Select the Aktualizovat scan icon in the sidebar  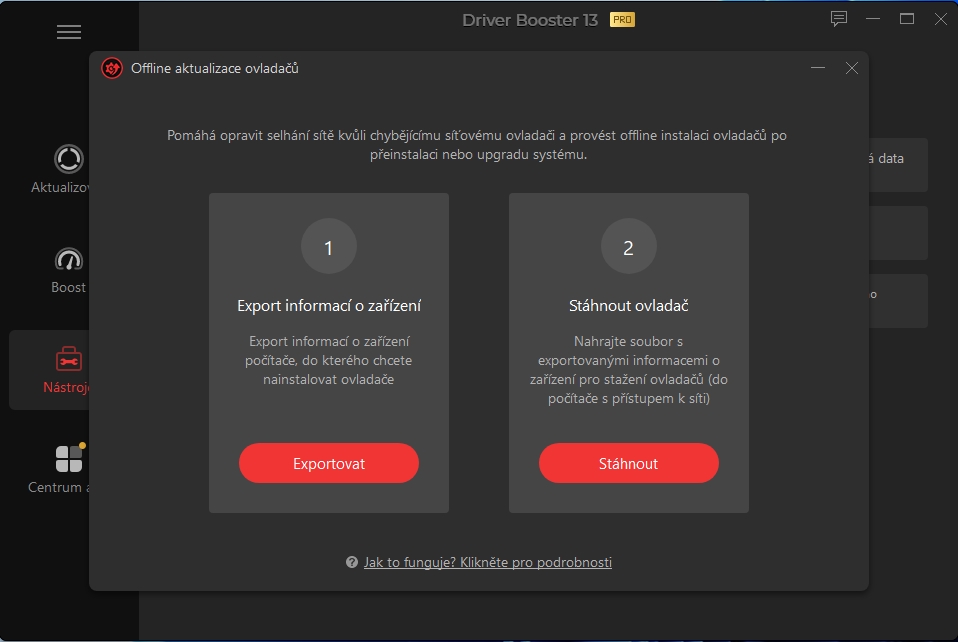[x=69, y=159]
